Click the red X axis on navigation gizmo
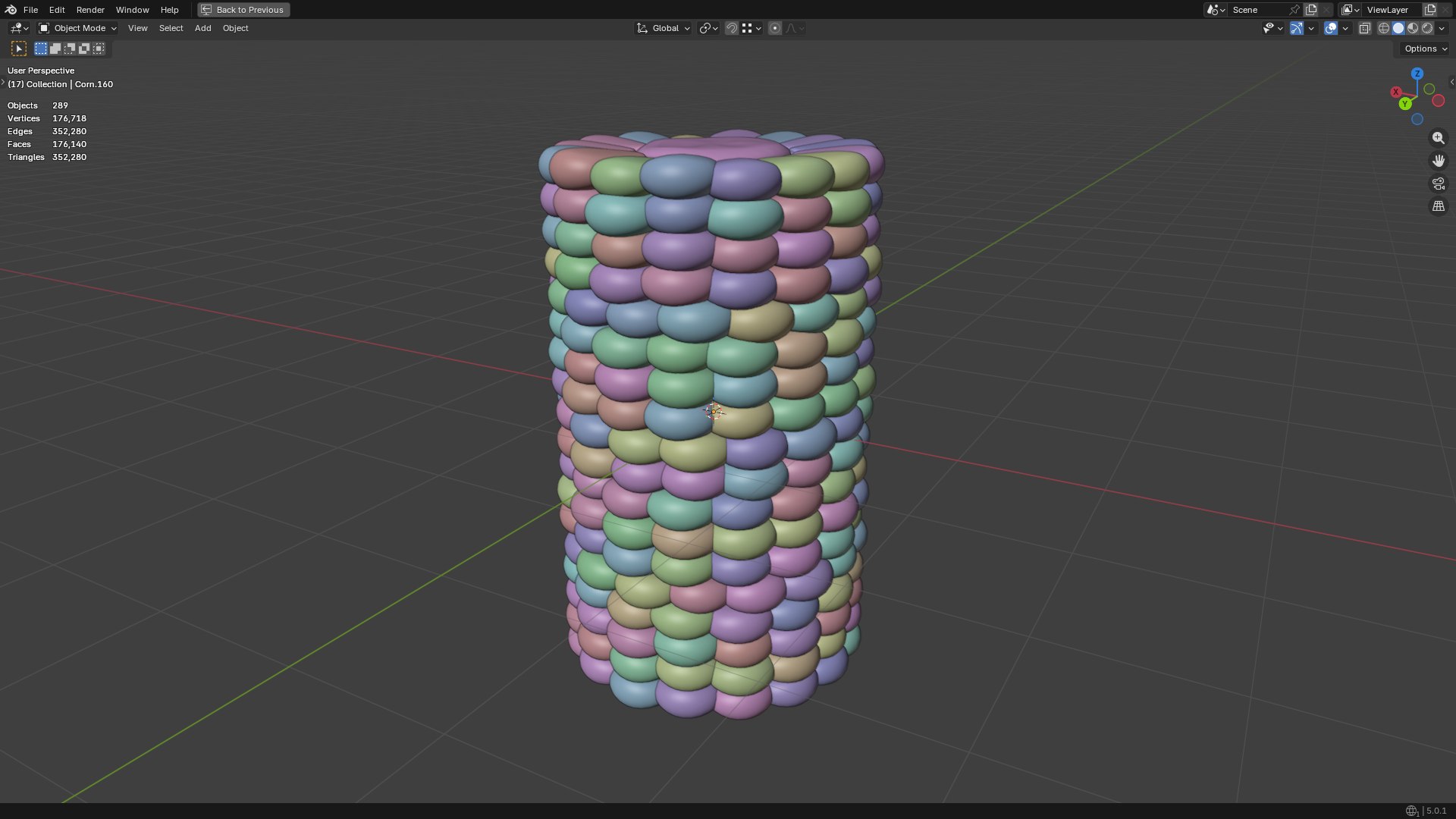This screenshot has height=819, width=1456. coord(1395,92)
